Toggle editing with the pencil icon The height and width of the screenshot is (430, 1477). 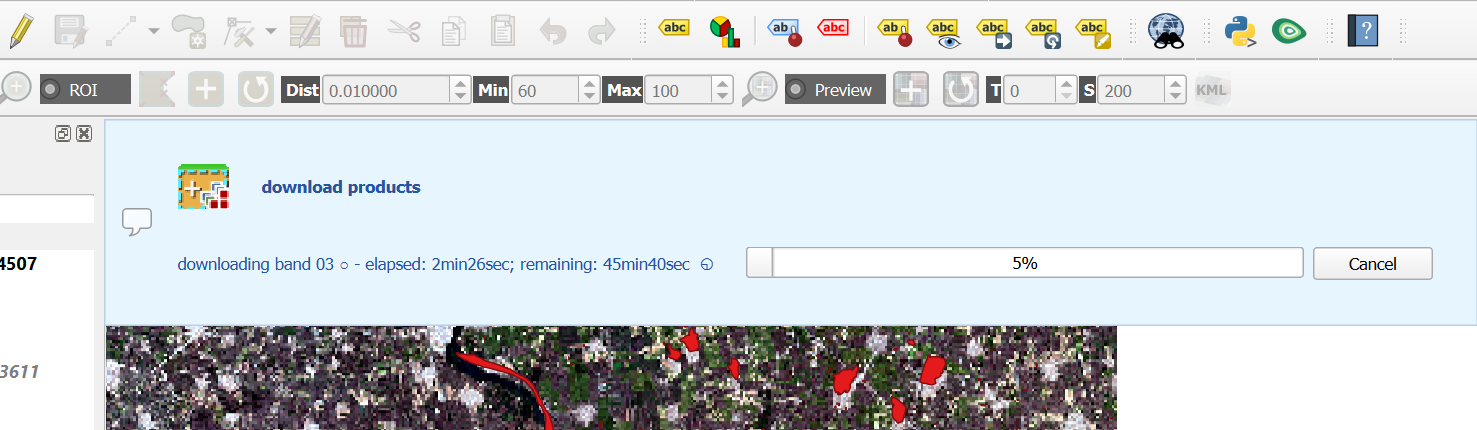[21, 31]
